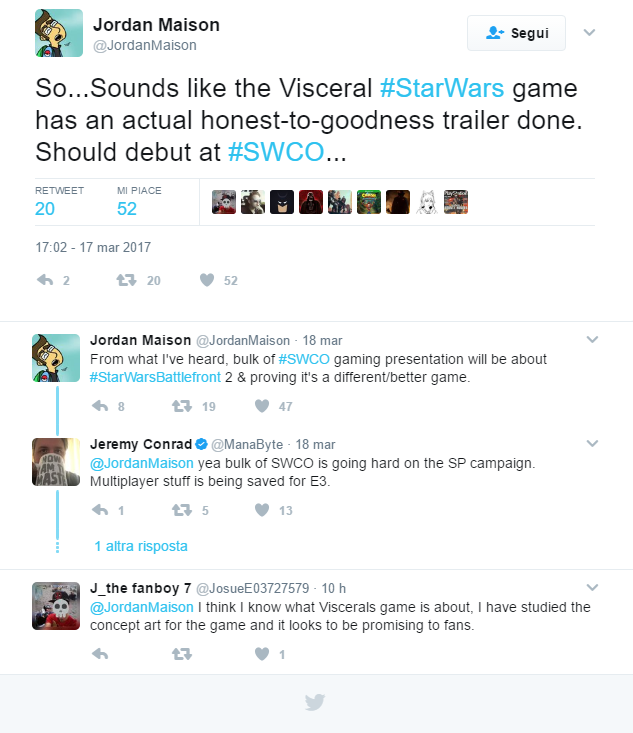Reply to the main tweet
Screen dimensions: 633x733
click(x=45, y=281)
